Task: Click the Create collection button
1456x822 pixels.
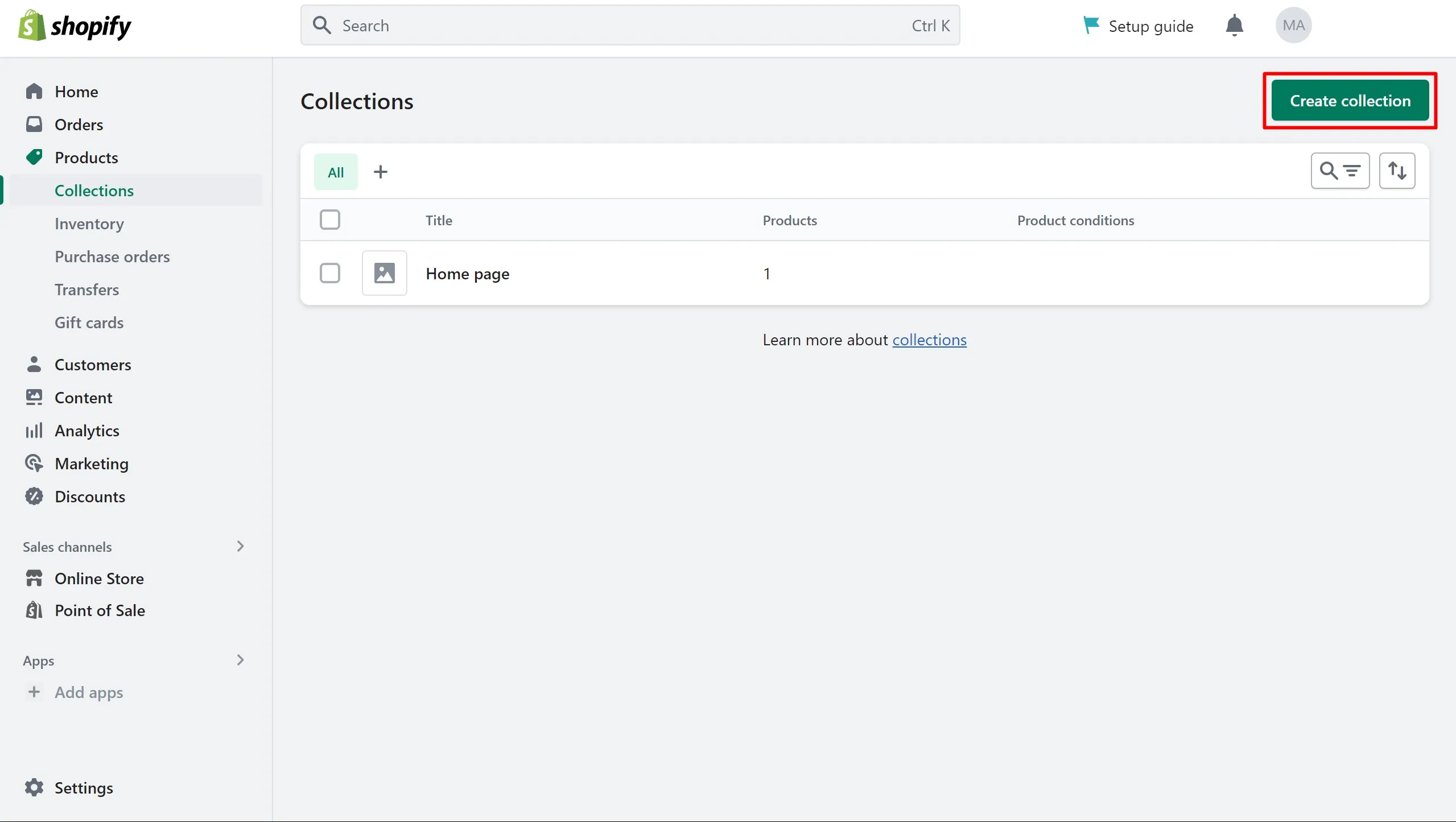Action: 1350,100
